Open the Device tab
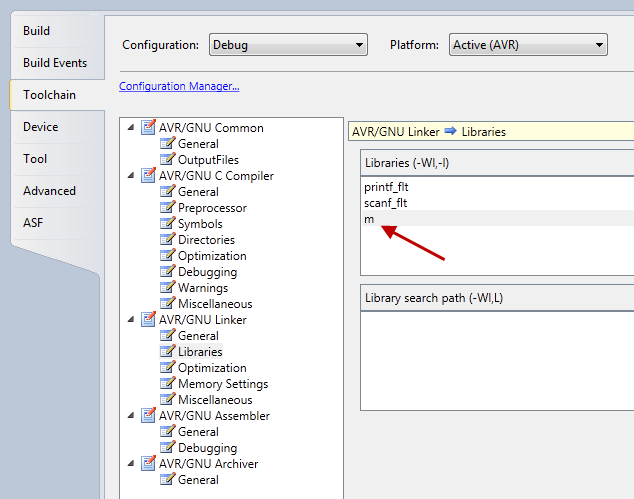Image resolution: width=634 pixels, height=499 pixels. click(x=41, y=127)
